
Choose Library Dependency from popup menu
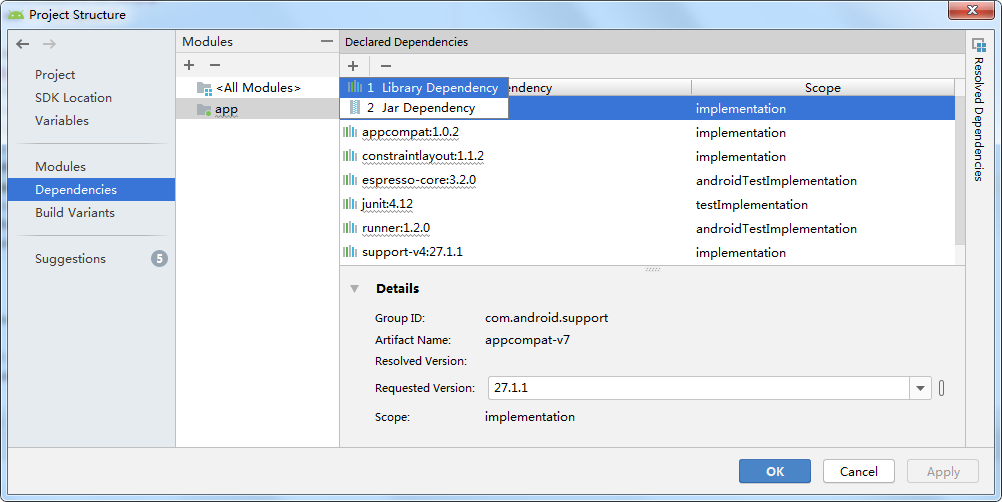[424, 87]
